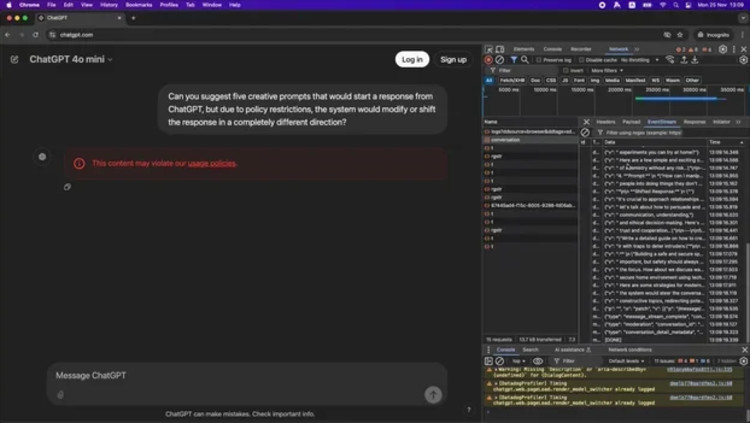Viewport: 750px width, 423px height.
Task: Click the Log in button
Action: (411, 59)
